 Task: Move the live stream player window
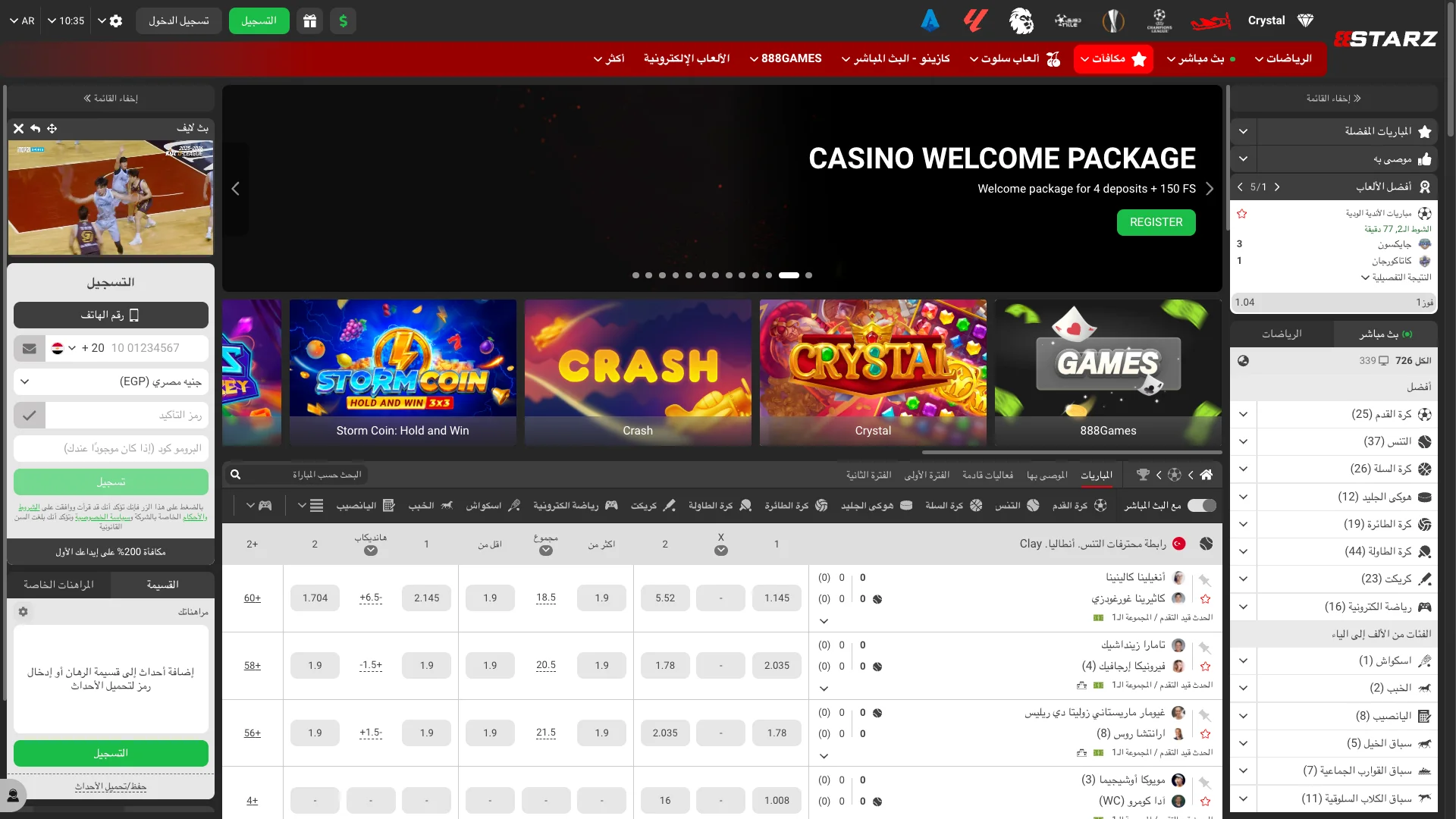(52, 129)
